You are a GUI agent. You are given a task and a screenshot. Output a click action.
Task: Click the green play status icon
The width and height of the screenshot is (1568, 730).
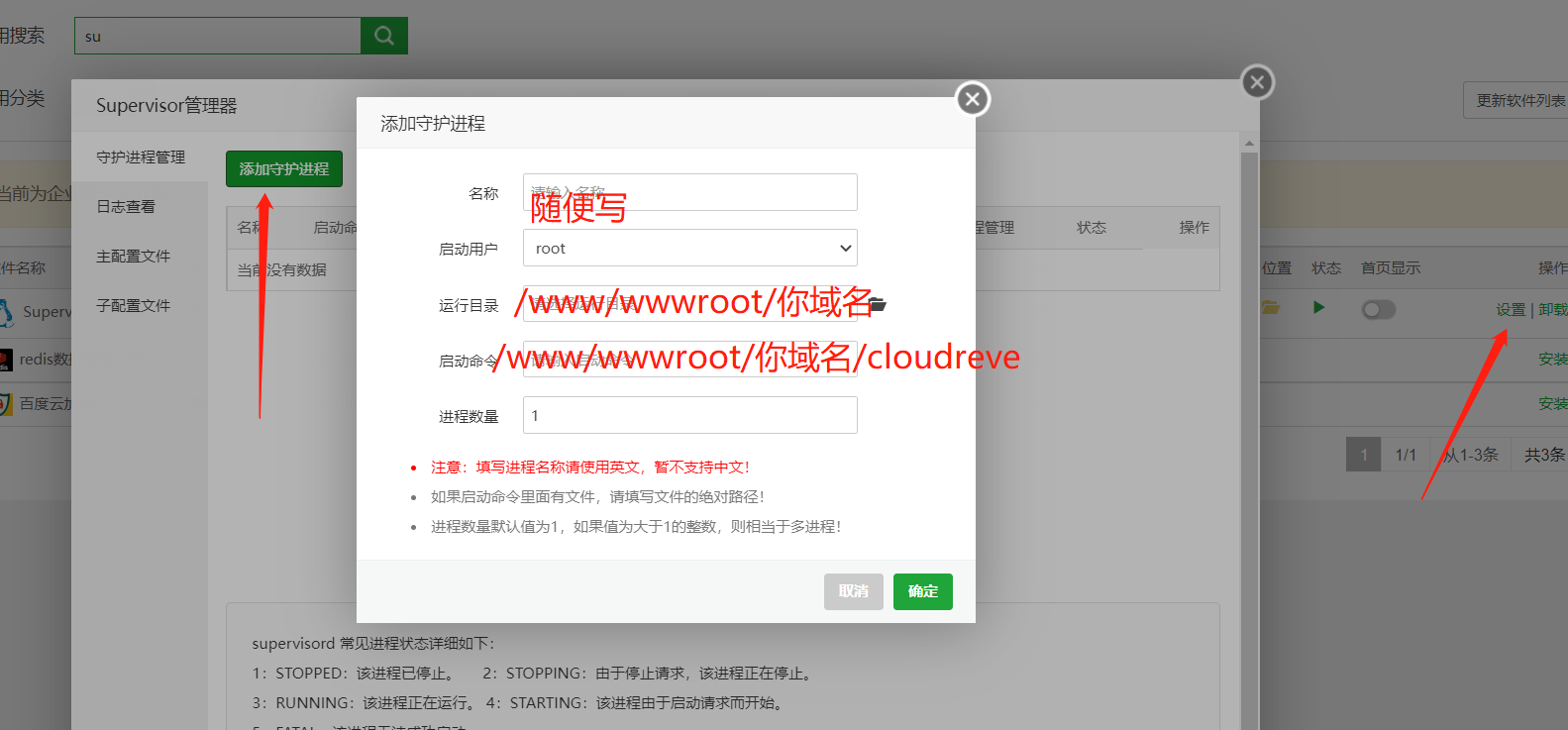(1318, 308)
